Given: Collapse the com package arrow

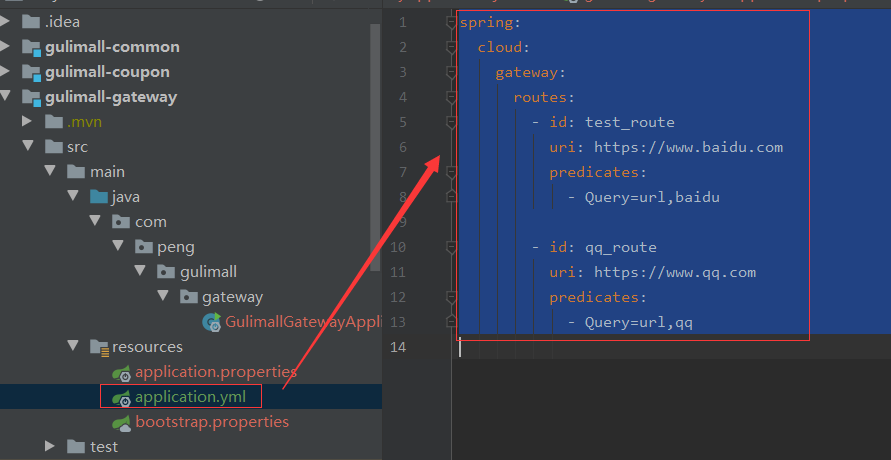Looking at the screenshot, I should (95, 221).
